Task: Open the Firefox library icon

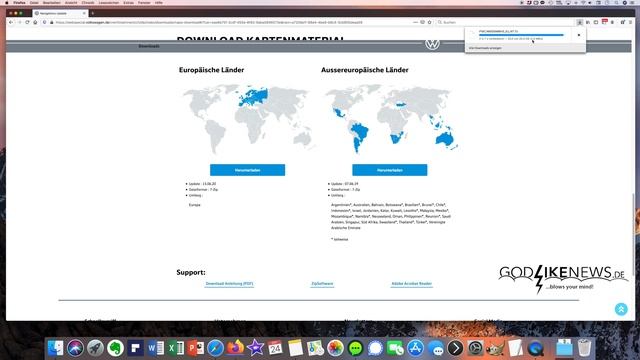Action: point(588,22)
